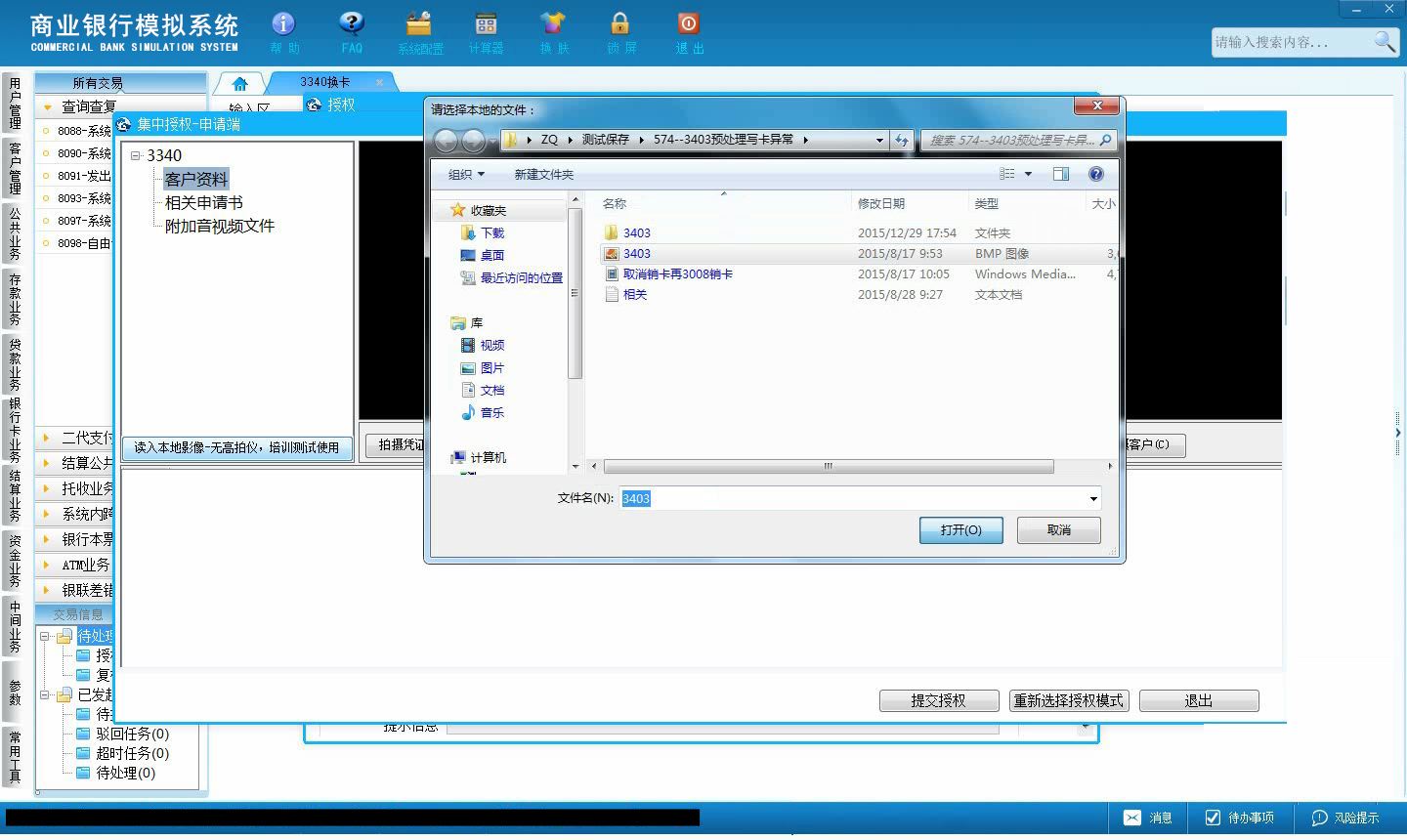This screenshot has height=840, width=1407.
Task: Refresh the file dialog folder path
Action: (901, 141)
